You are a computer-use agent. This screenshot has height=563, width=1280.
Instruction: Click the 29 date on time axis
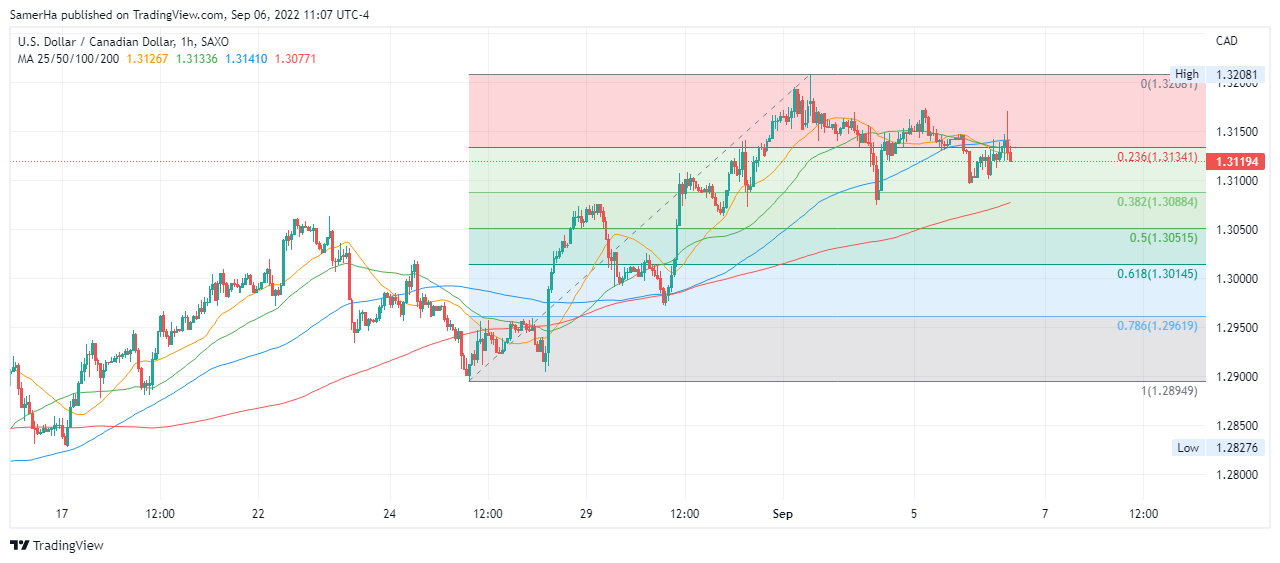(586, 514)
